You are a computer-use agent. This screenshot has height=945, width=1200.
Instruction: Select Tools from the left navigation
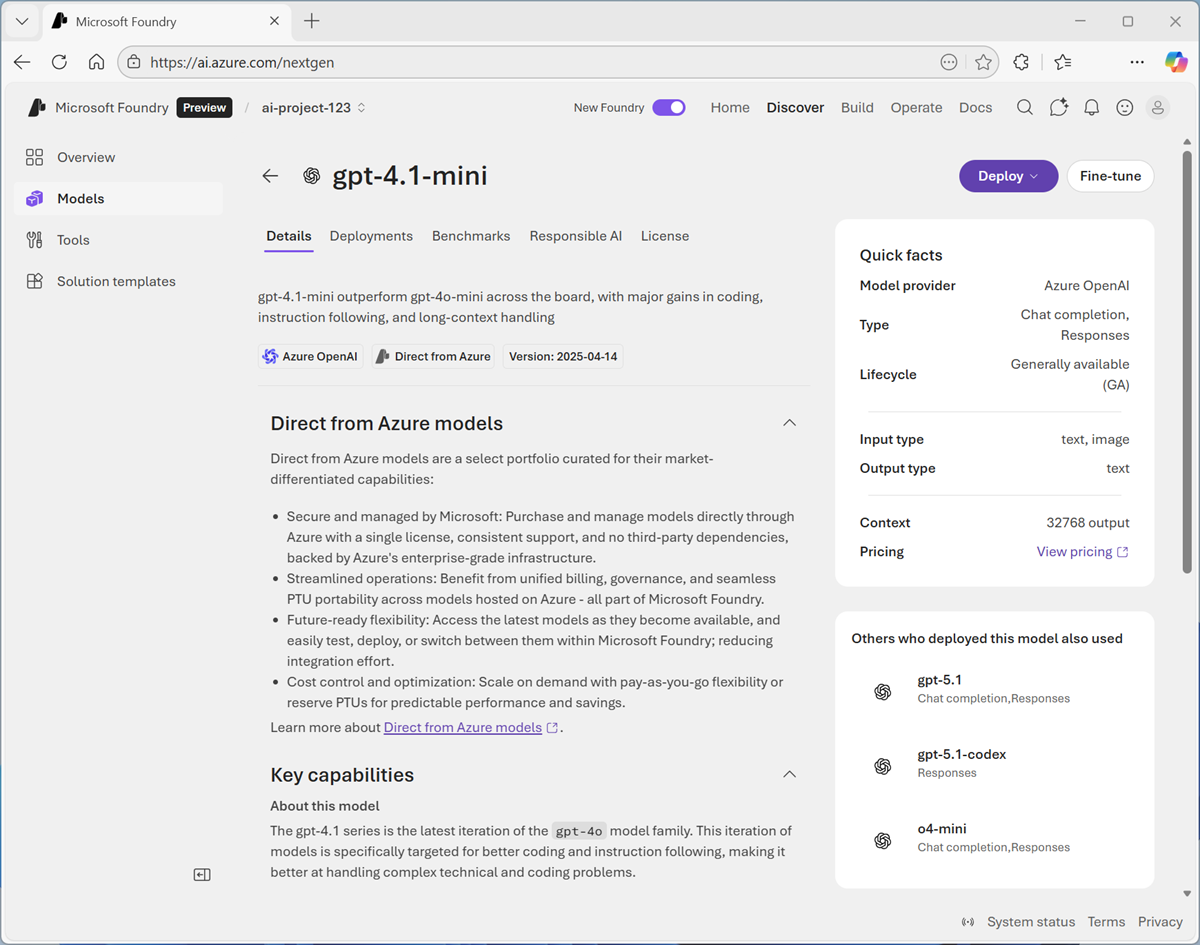click(x=70, y=239)
